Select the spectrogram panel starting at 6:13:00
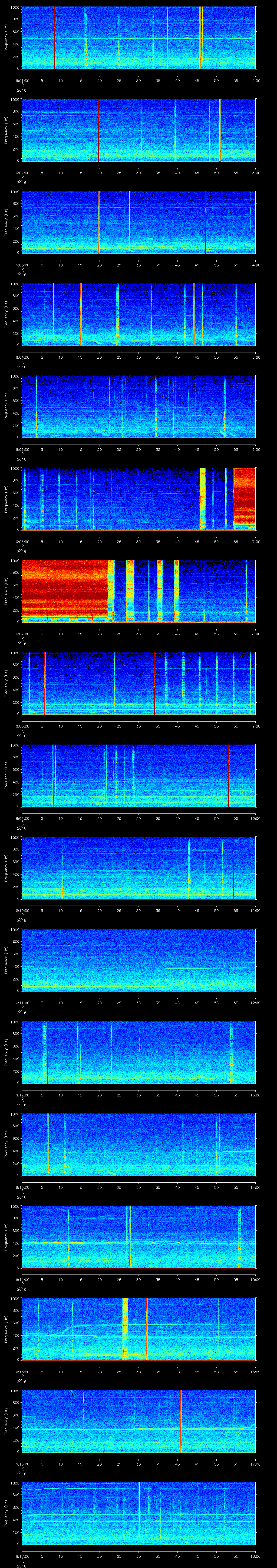This screenshot has height=1568, width=277. pyautogui.click(x=139, y=1144)
